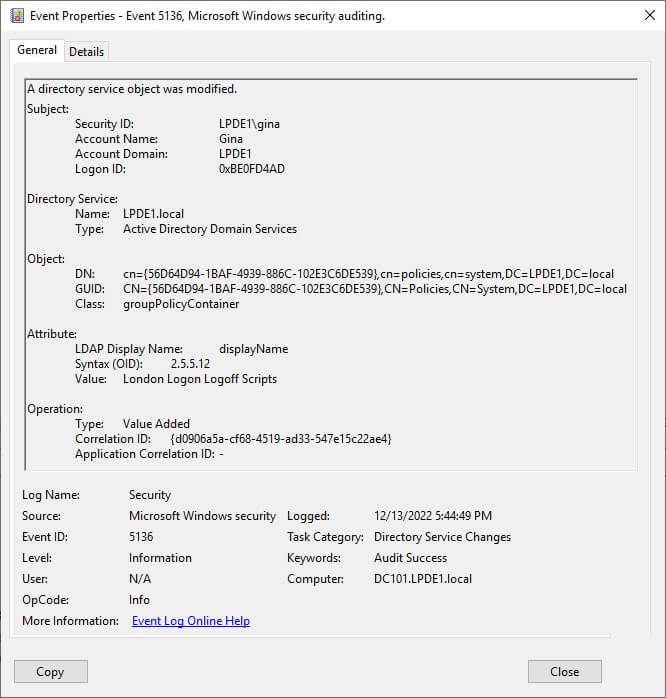
Task: Click the Close button
Action: click(564, 671)
